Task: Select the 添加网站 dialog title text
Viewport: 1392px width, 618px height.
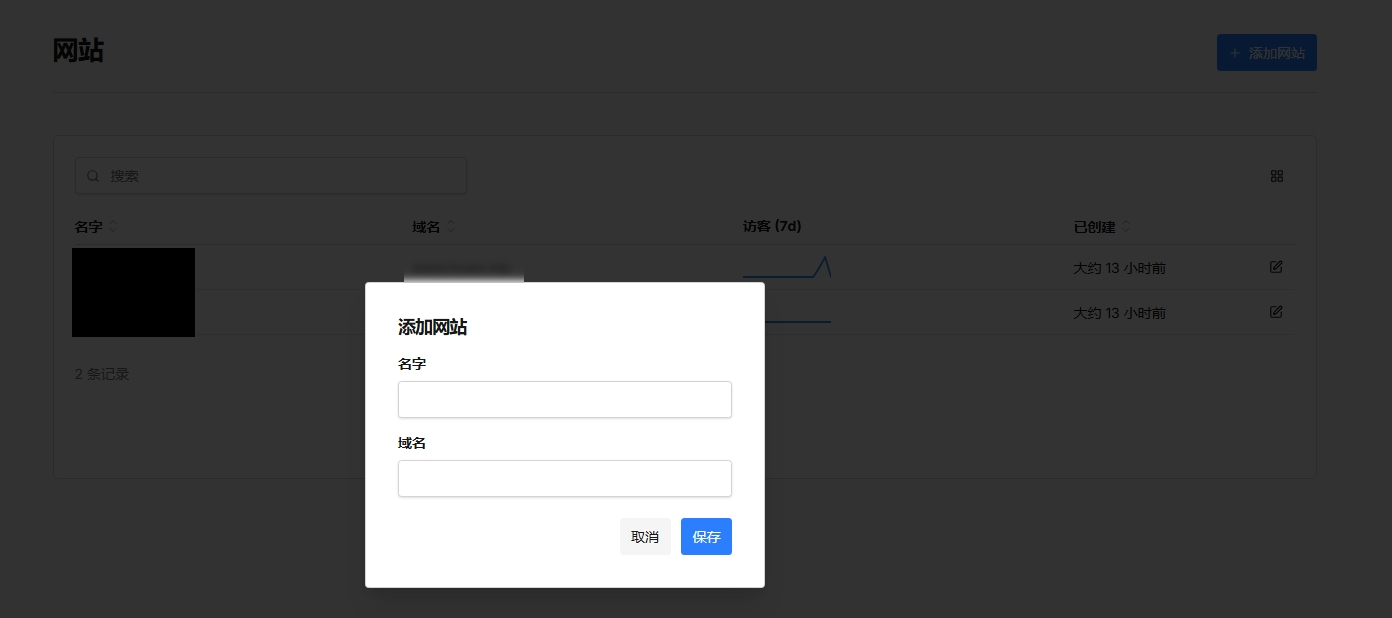Action: pyautogui.click(x=433, y=327)
